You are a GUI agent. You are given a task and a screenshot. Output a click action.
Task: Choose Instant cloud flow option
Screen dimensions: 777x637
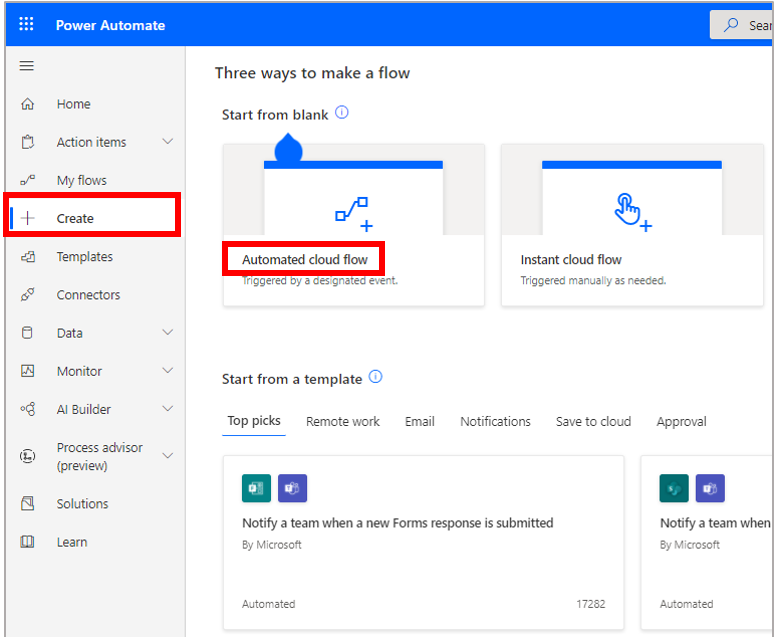(632, 225)
